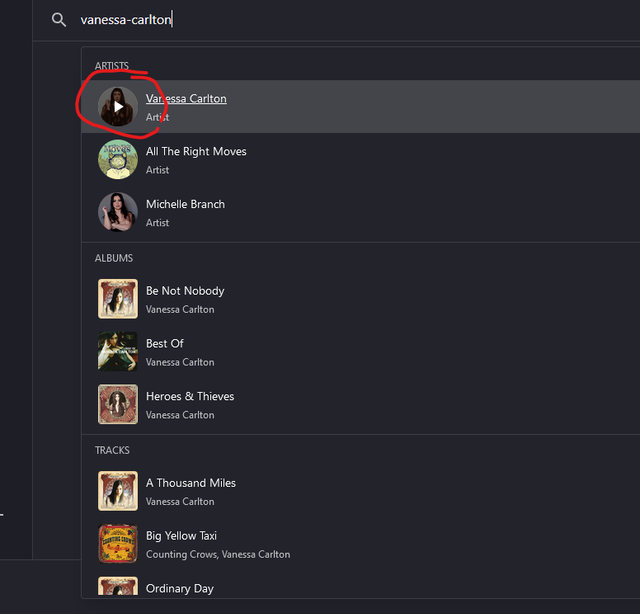Click the Be Not Nobody album cover

118,299
